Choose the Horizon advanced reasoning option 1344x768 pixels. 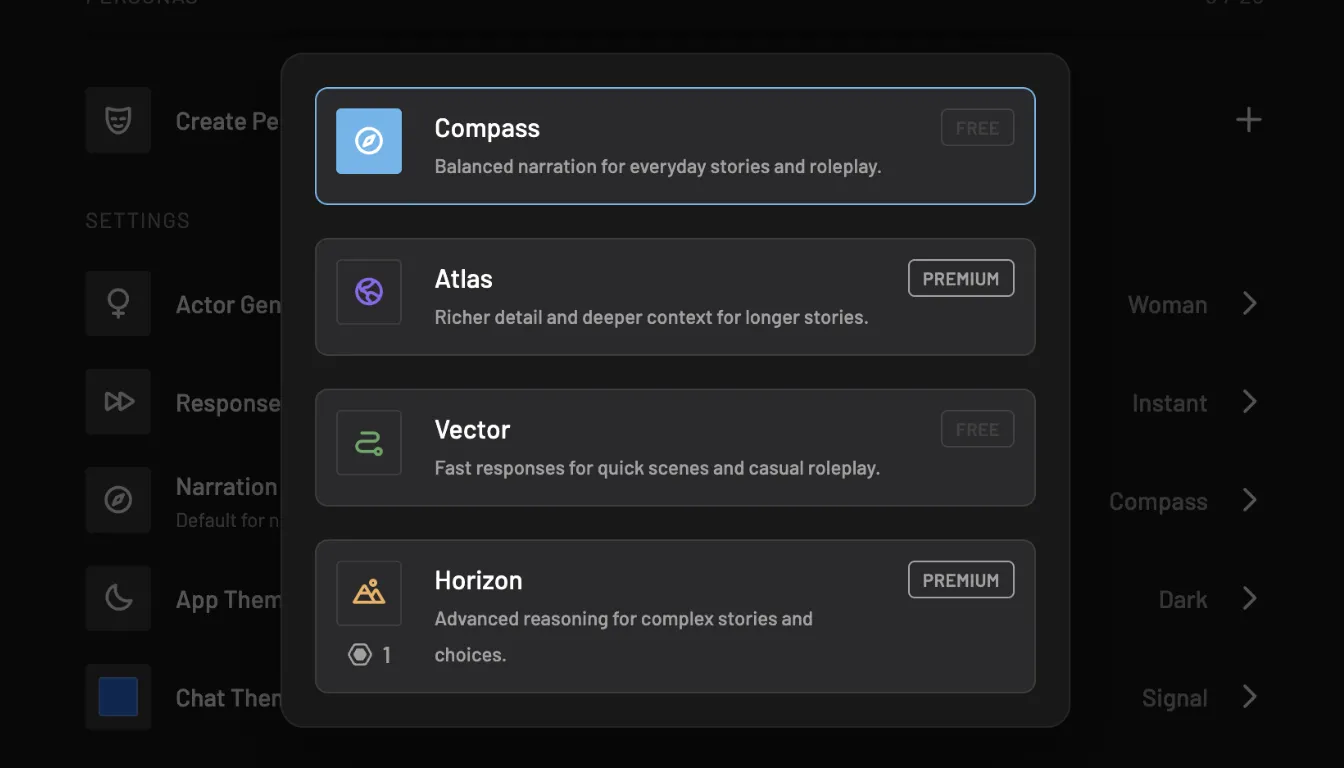675,617
